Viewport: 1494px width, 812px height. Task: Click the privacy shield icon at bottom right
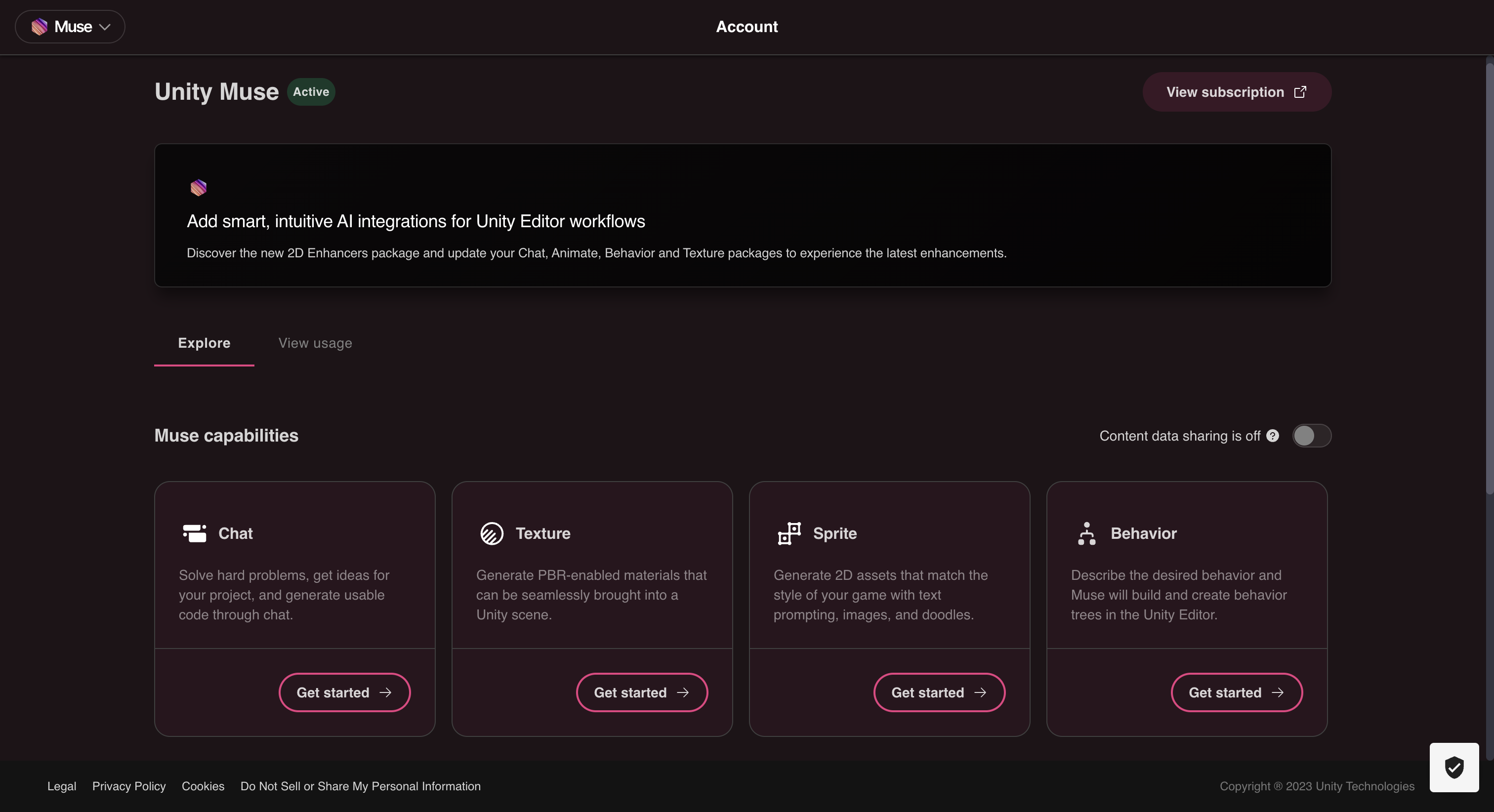pos(1453,768)
